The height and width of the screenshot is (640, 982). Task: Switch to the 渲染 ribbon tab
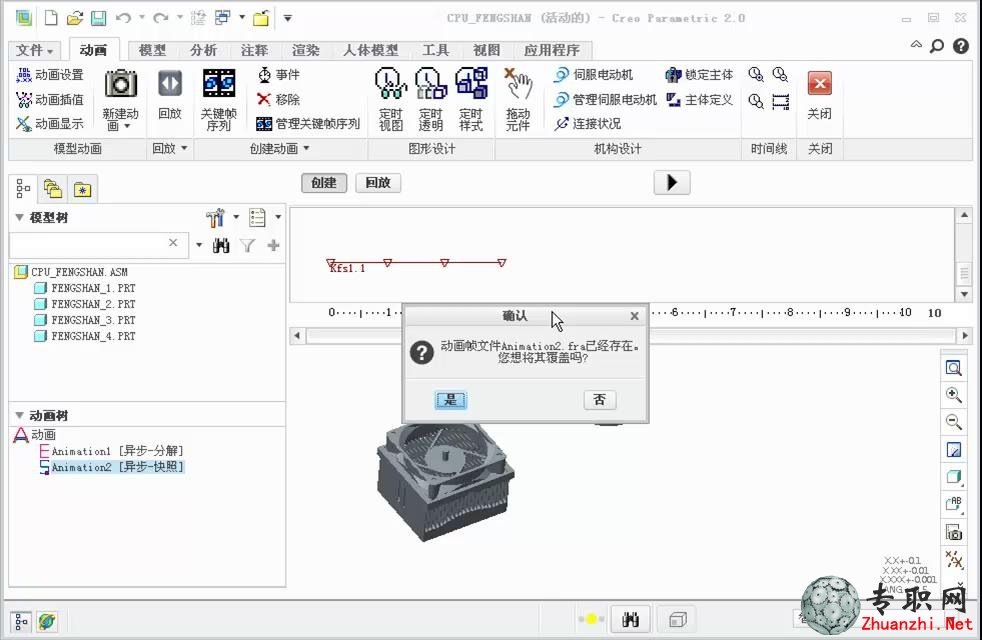coord(306,50)
